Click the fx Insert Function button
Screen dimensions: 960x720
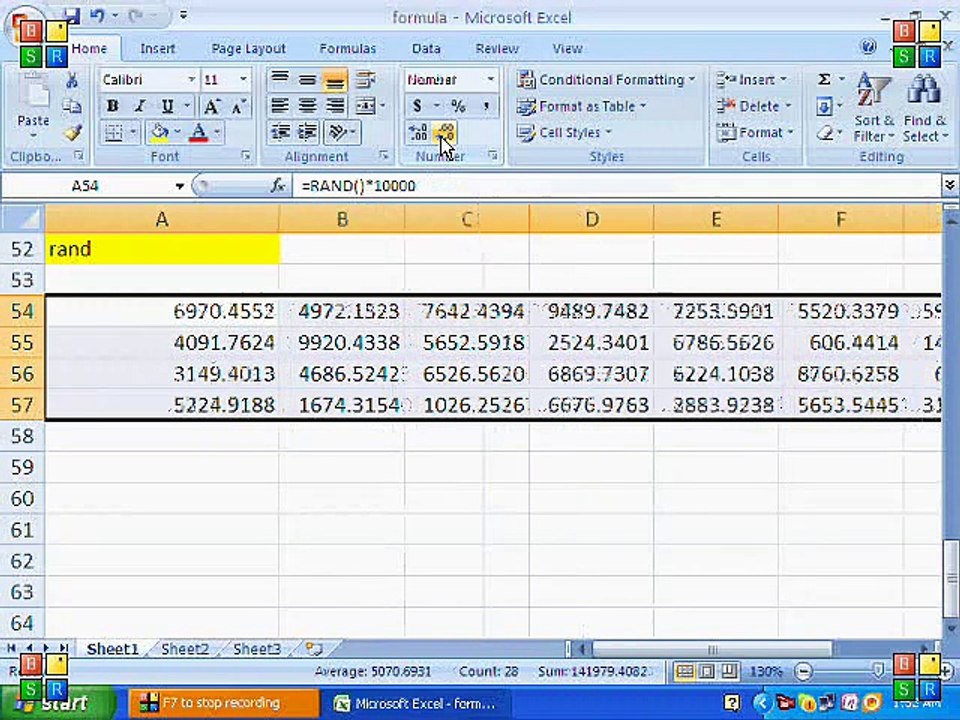tap(278, 186)
